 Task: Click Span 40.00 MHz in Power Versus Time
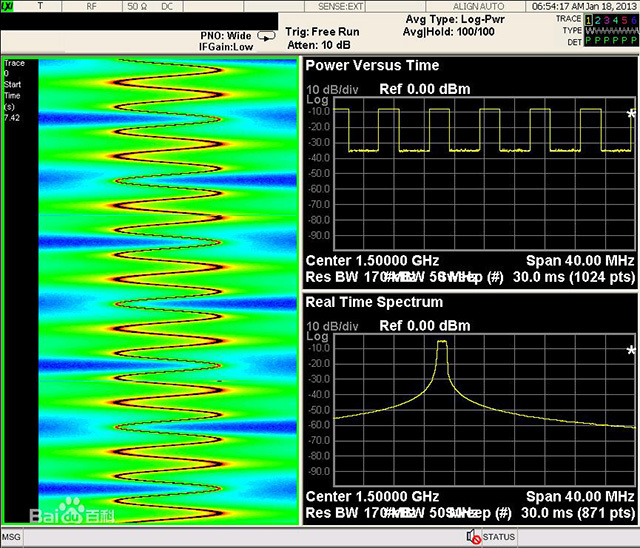pyautogui.click(x=580, y=260)
